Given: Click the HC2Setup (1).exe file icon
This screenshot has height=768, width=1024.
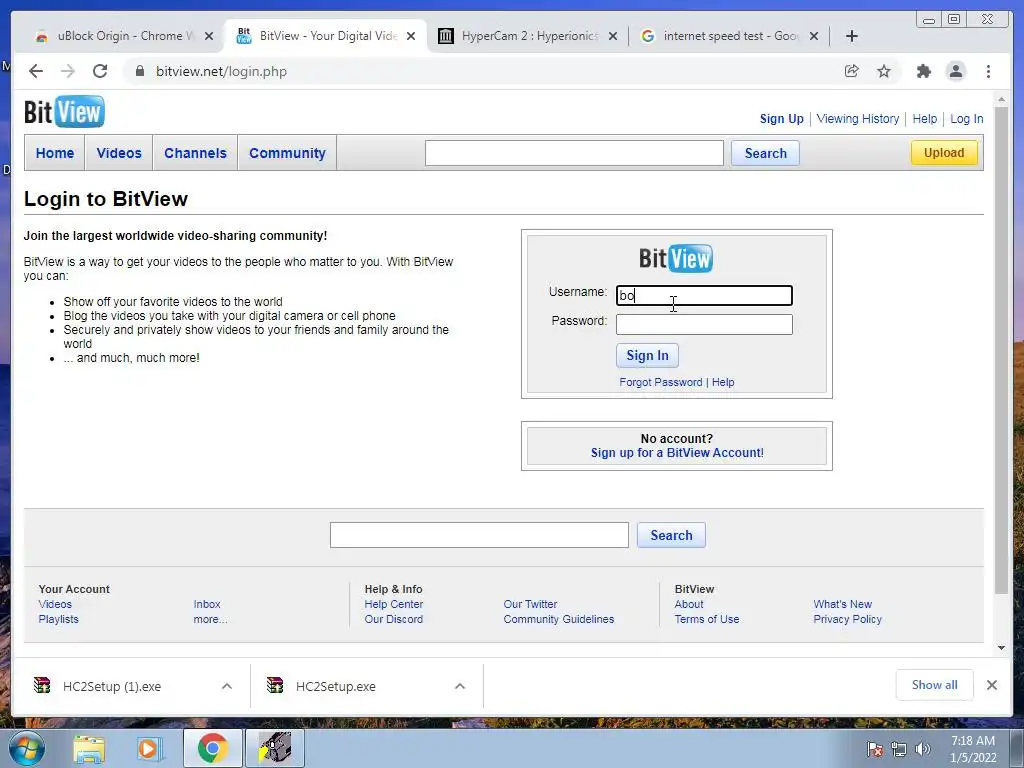Looking at the screenshot, I should coord(42,685).
